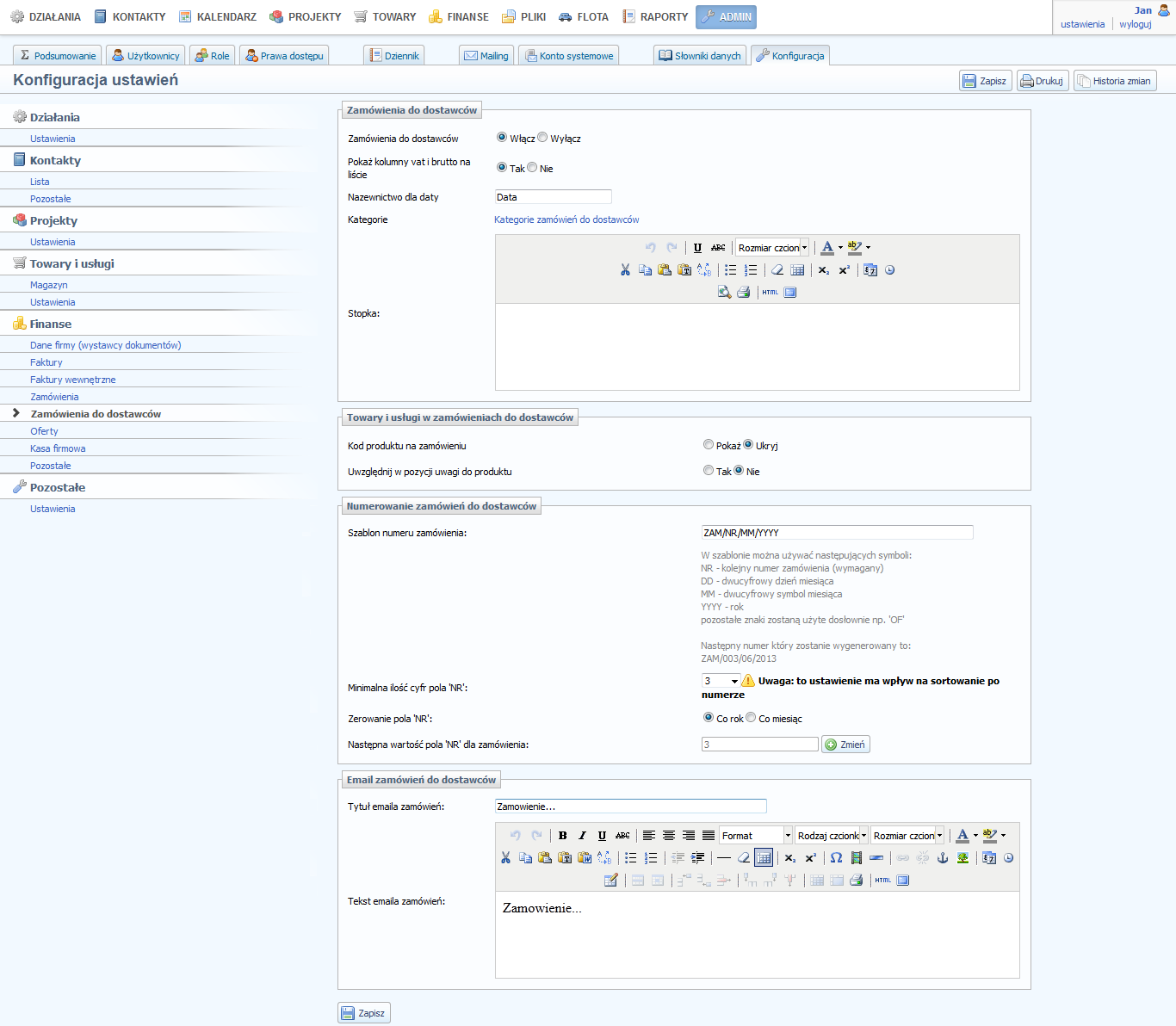The width and height of the screenshot is (1176, 1026).
Task: Open the FINANSE main menu
Action: [458, 17]
